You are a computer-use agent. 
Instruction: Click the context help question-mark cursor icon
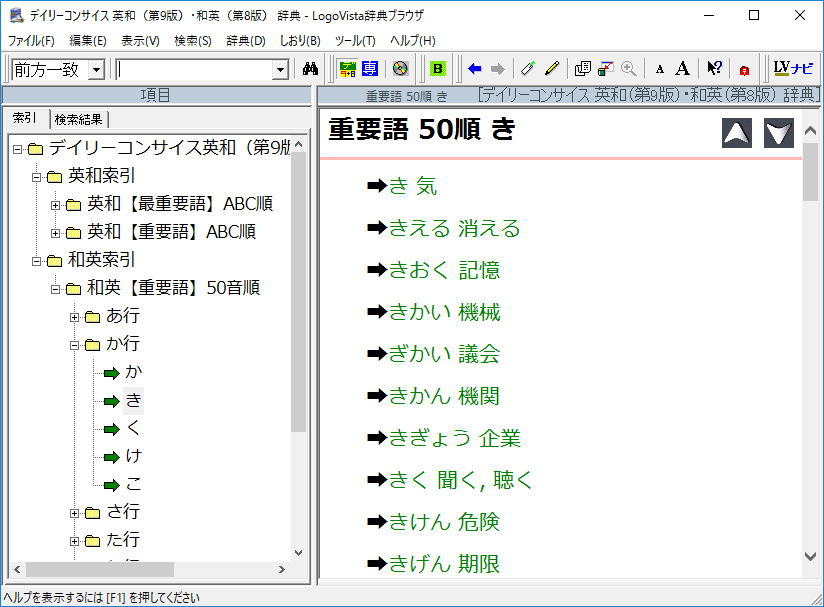coord(714,69)
